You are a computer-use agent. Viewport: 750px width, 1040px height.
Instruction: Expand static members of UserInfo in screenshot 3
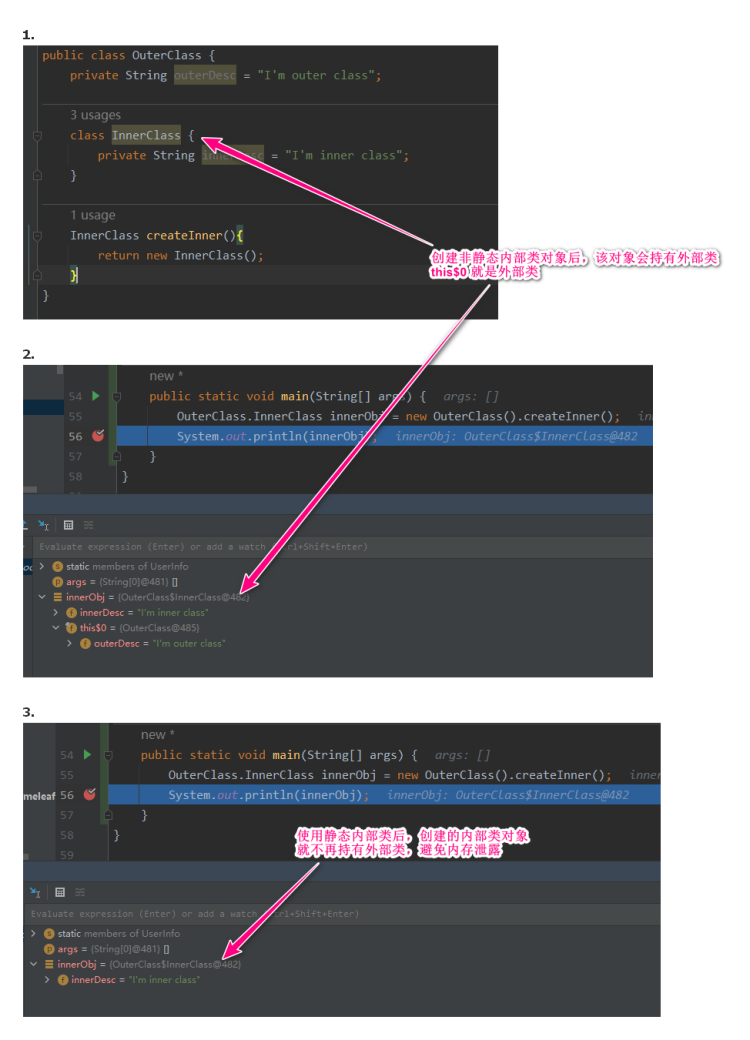pyautogui.click(x=33, y=933)
